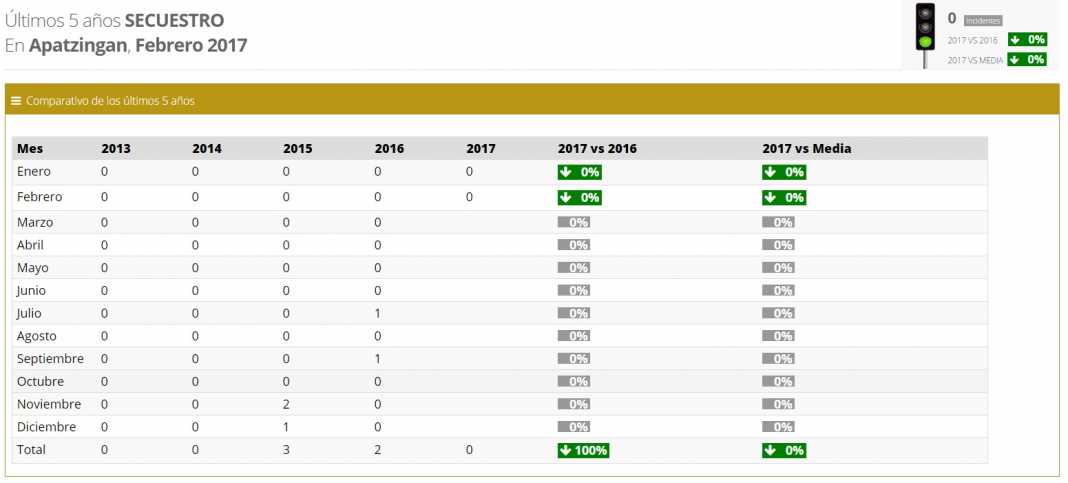
Task: Click the 2016 column header
Action: click(389, 148)
